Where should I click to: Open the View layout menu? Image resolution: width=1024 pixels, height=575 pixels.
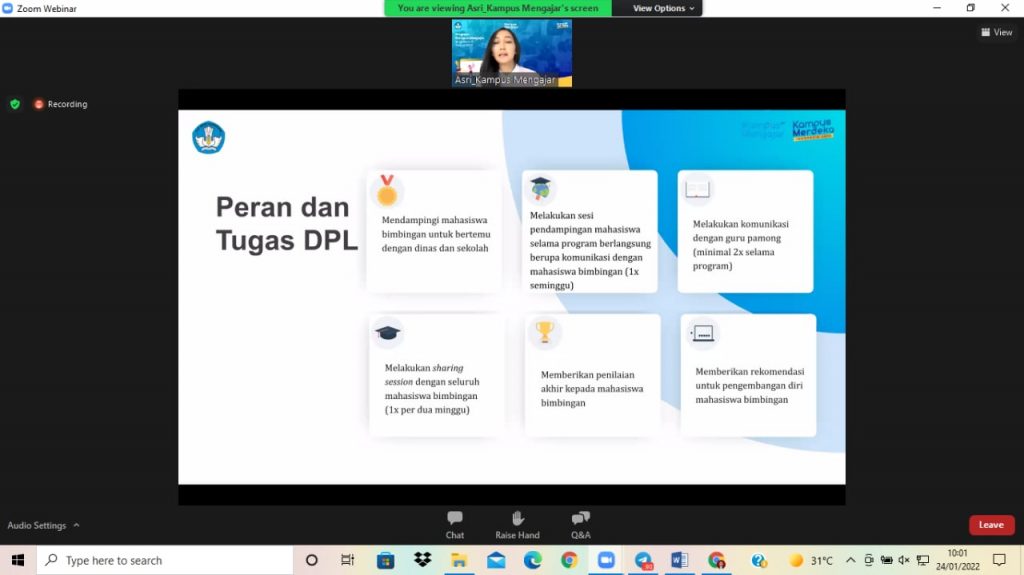pyautogui.click(x=996, y=32)
